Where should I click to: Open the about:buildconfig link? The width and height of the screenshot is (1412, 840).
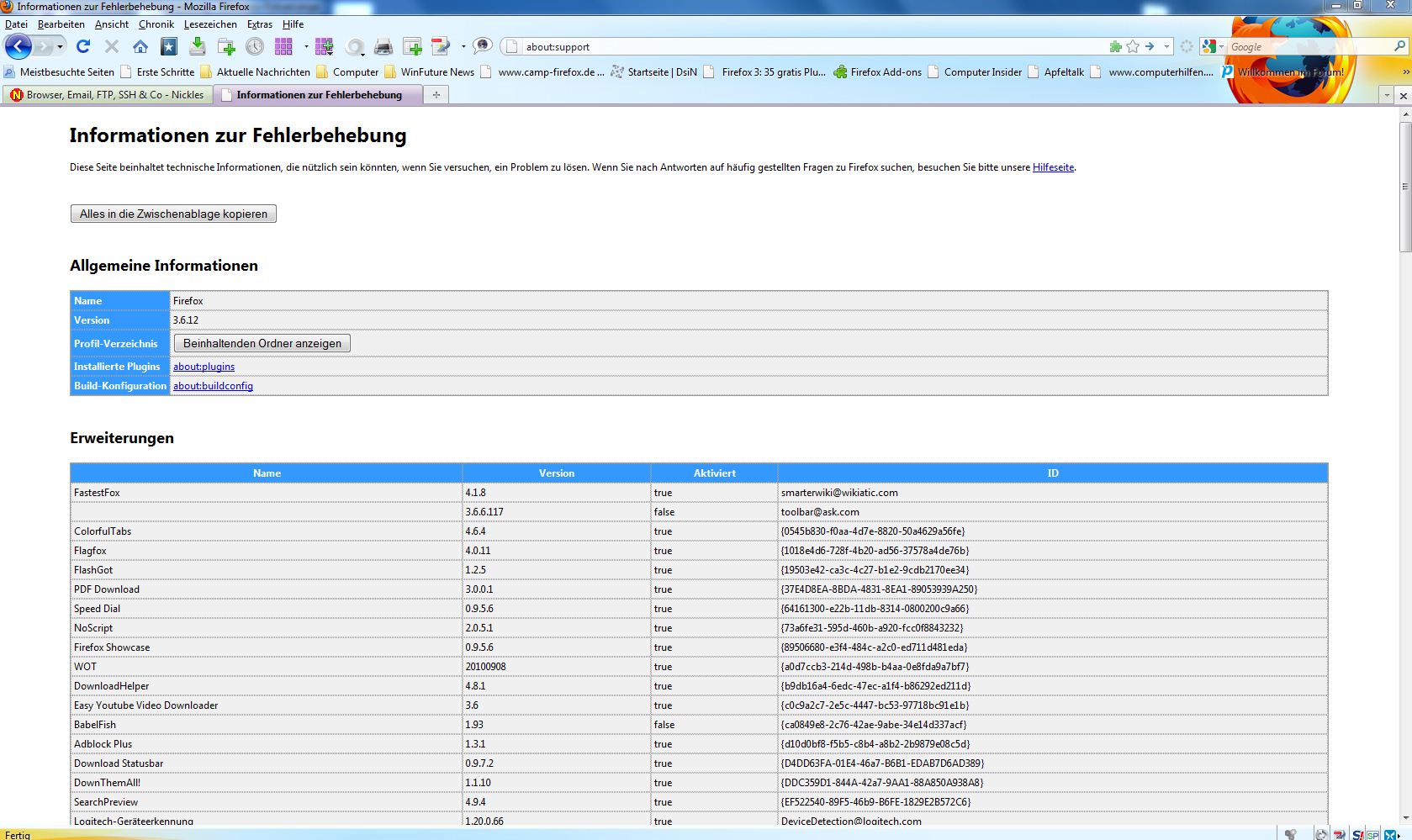pos(213,386)
